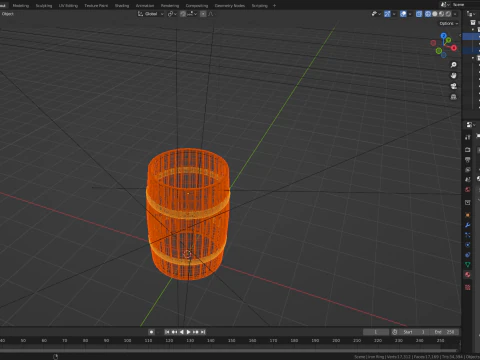Image resolution: width=480 pixels, height=360 pixels.
Task: Toggle proportional editing button
Action: coord(203,14)
